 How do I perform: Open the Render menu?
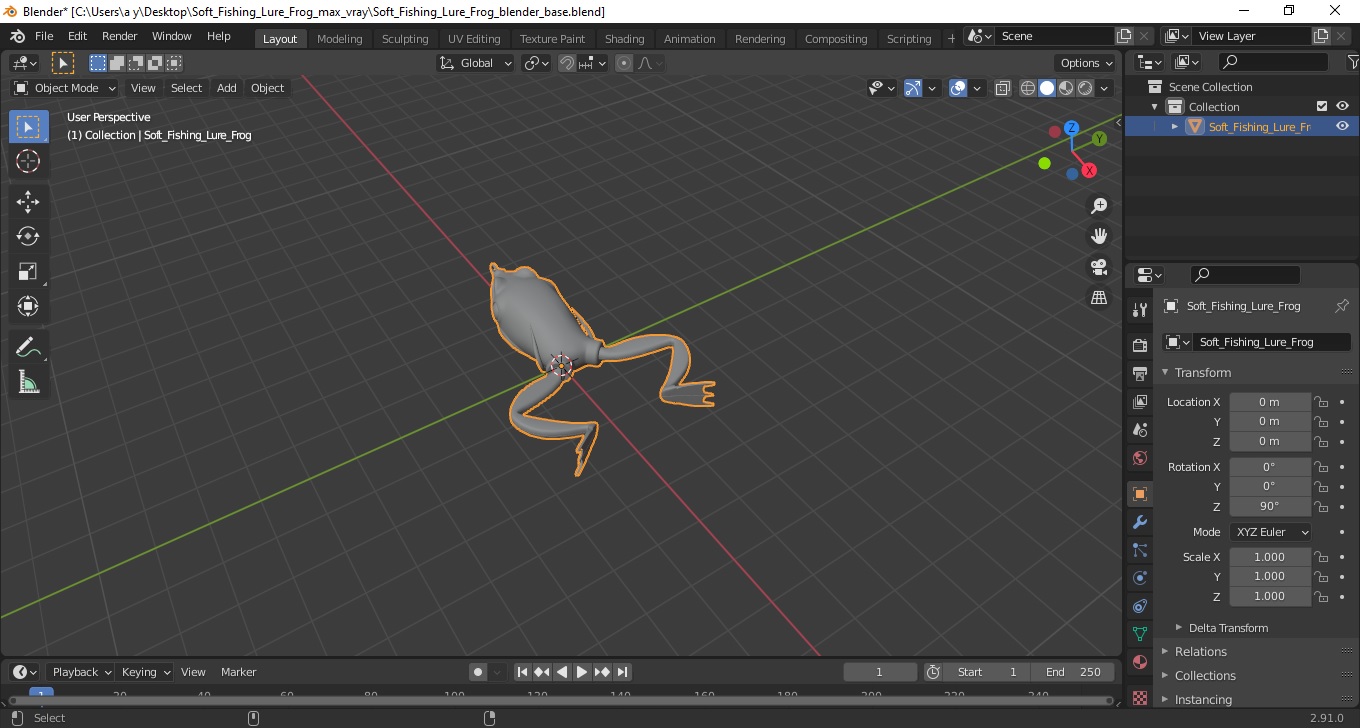click(120, 36)
